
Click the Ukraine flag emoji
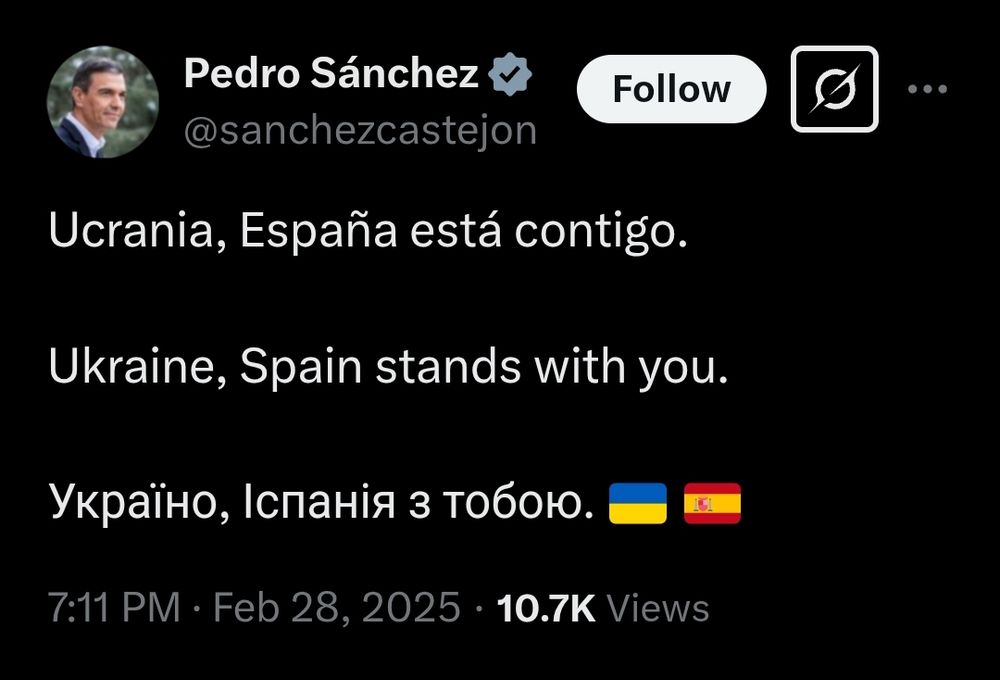638,503
